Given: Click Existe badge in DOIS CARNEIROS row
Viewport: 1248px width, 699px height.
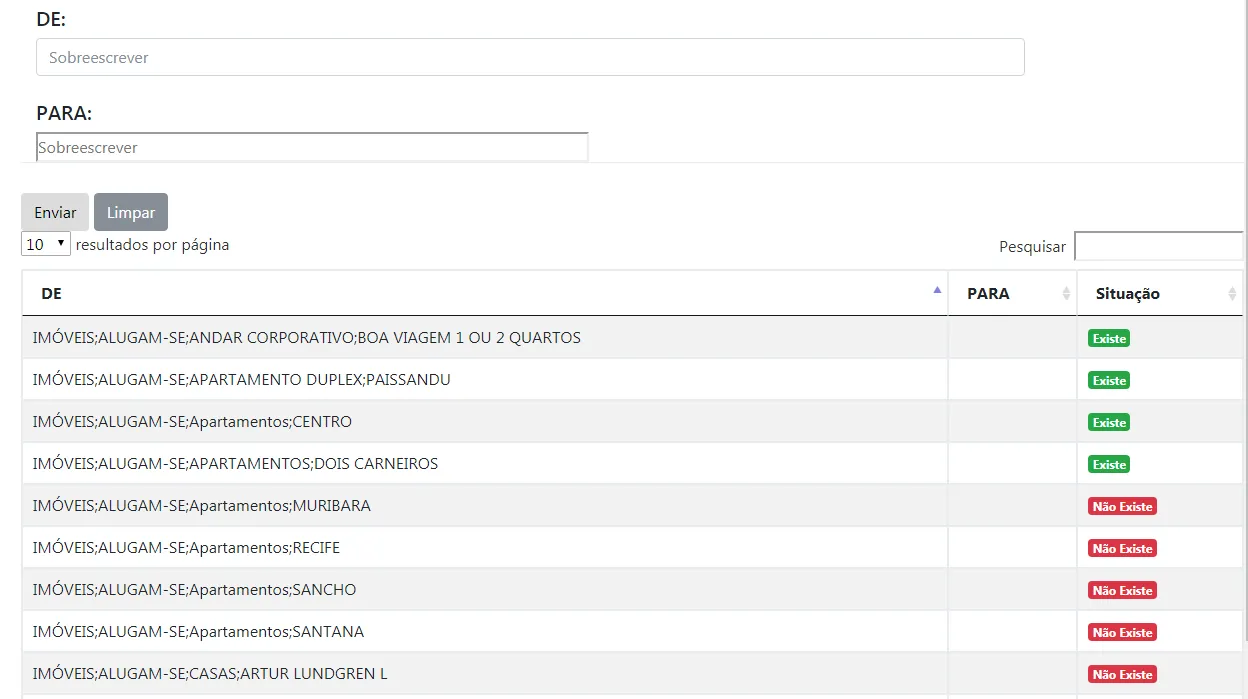Looking at the screenshot, I should pyautogui.click(x=1109, y=465).
